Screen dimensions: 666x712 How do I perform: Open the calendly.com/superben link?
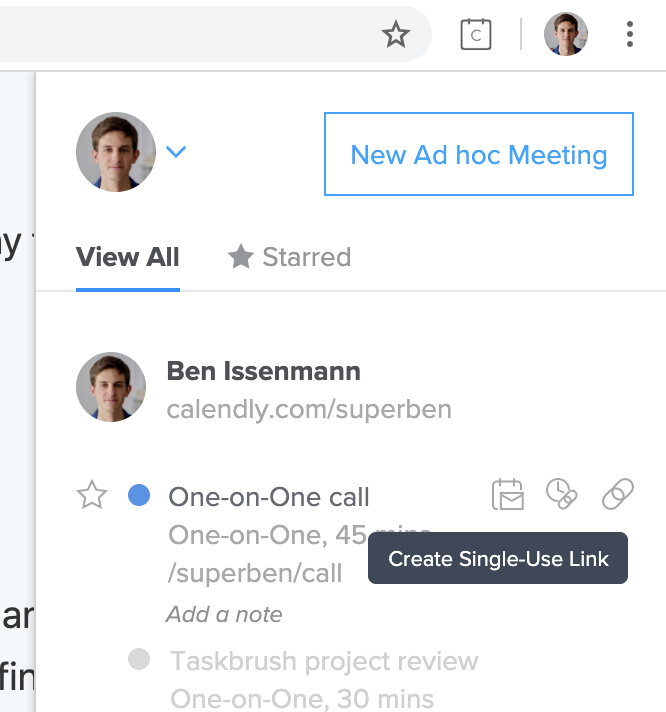tap(309, 409)
